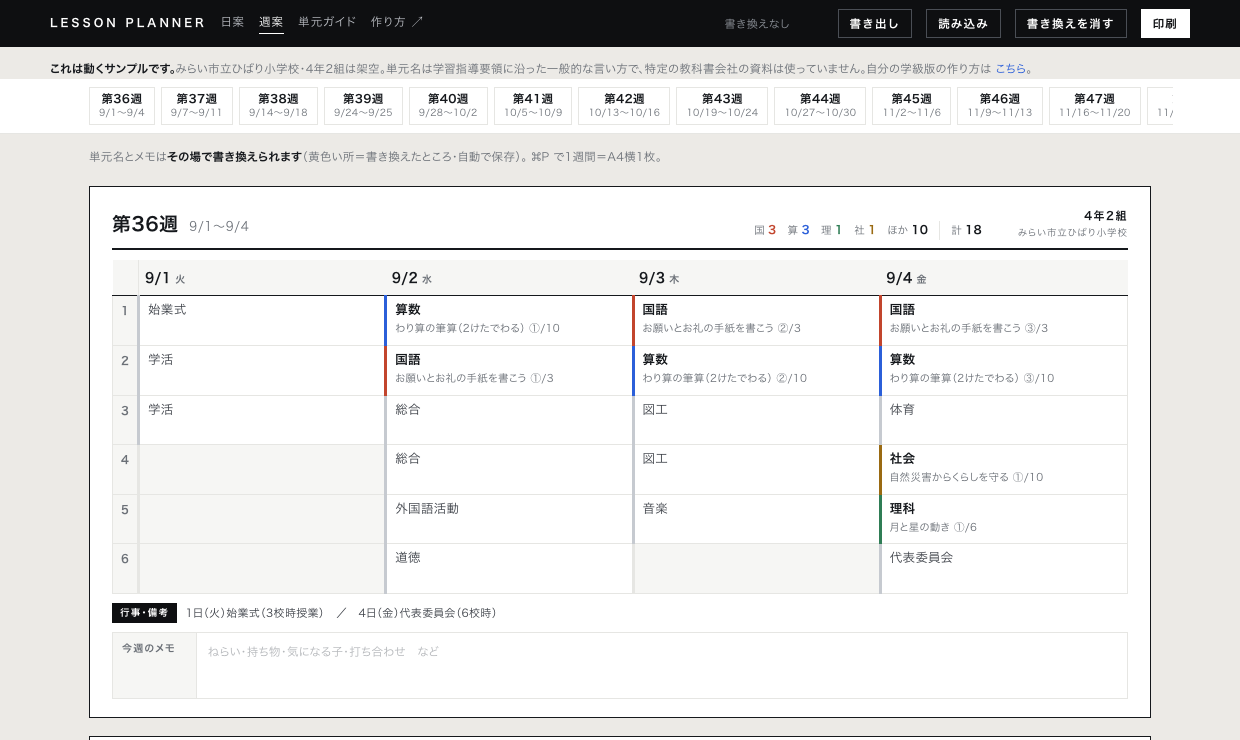Click わり算の筆算 ①/10 unit text on 9/2
This screenshot has width=1240, height=740.
(x=477, y=328)
